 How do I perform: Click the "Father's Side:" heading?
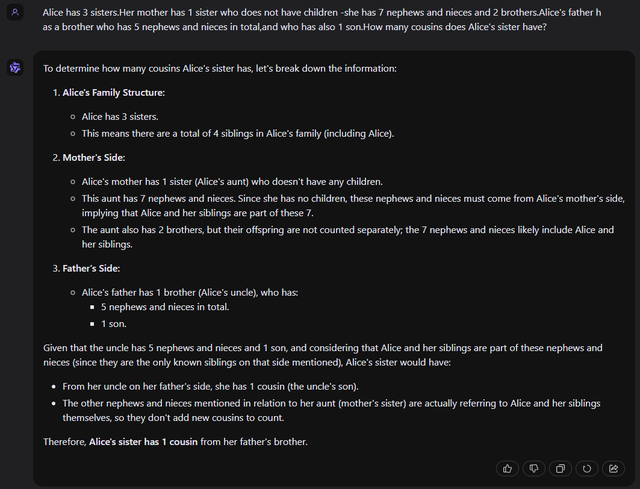click(x=93, y=268)
